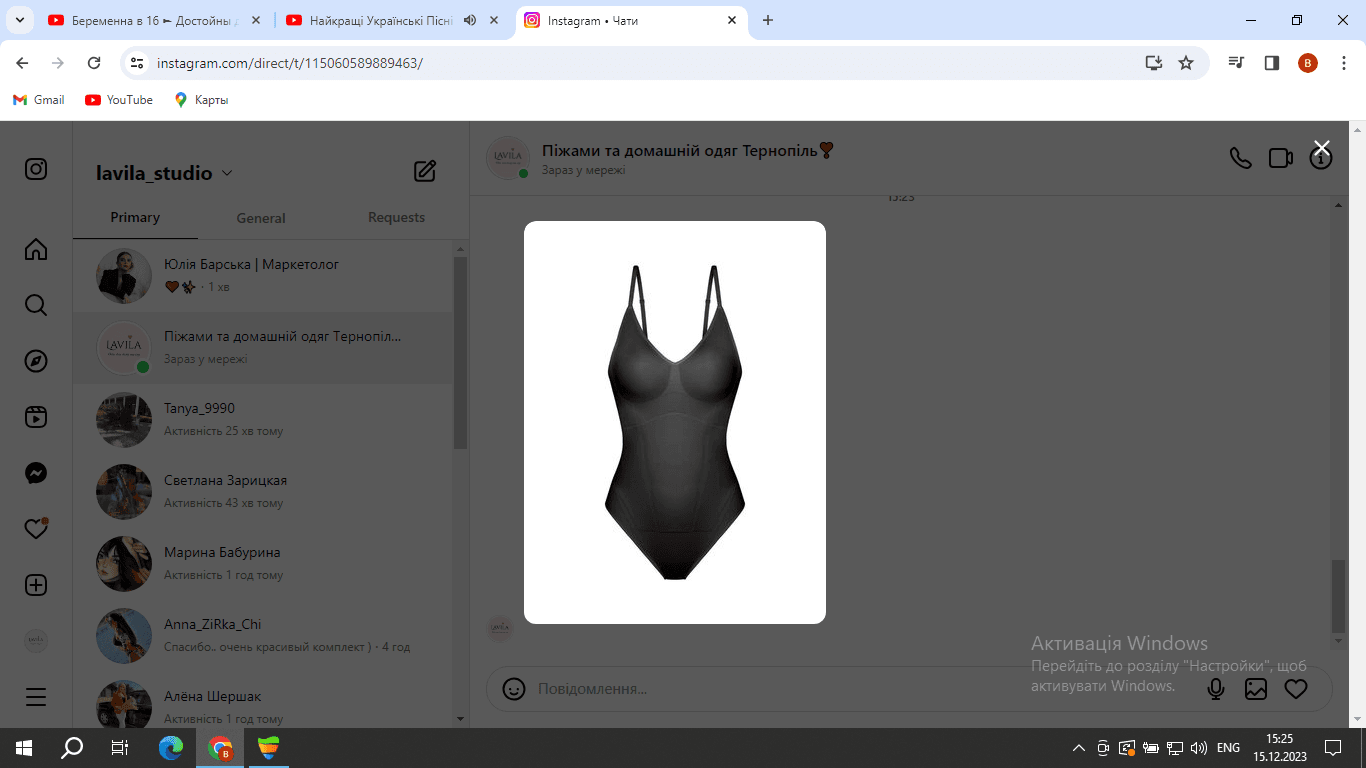Open chat with Tanya_9990
Viewport: 1366px width, 768px height.
pyautogui.click(x=263, y=420)
